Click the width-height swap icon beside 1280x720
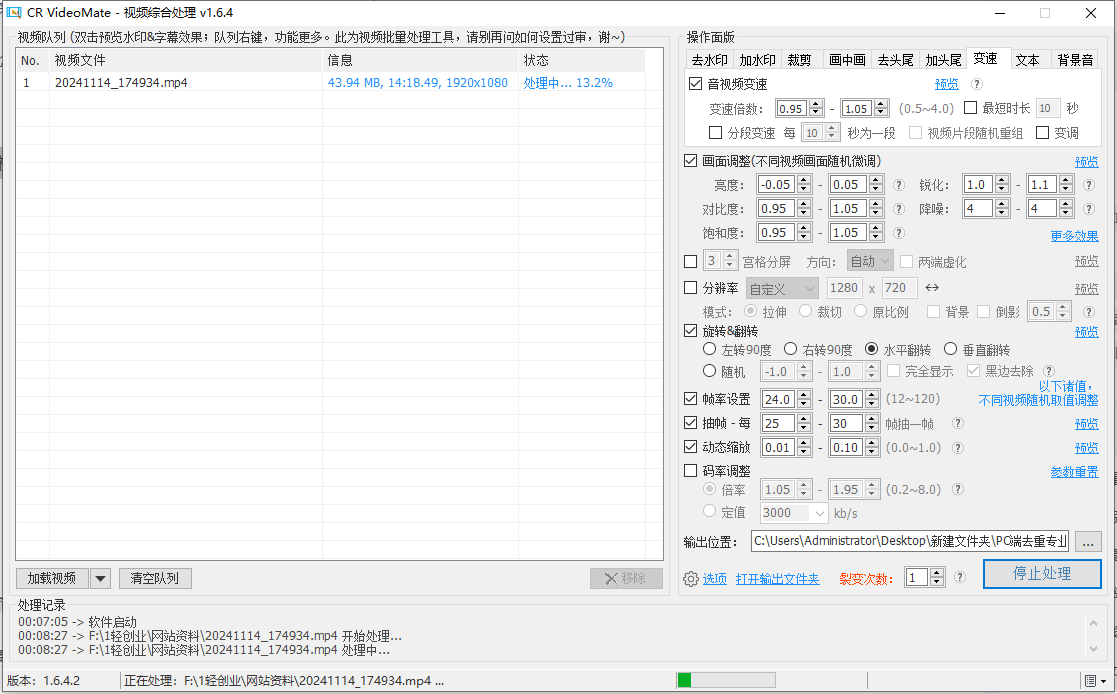1117x694 pixels. point(933,287)
